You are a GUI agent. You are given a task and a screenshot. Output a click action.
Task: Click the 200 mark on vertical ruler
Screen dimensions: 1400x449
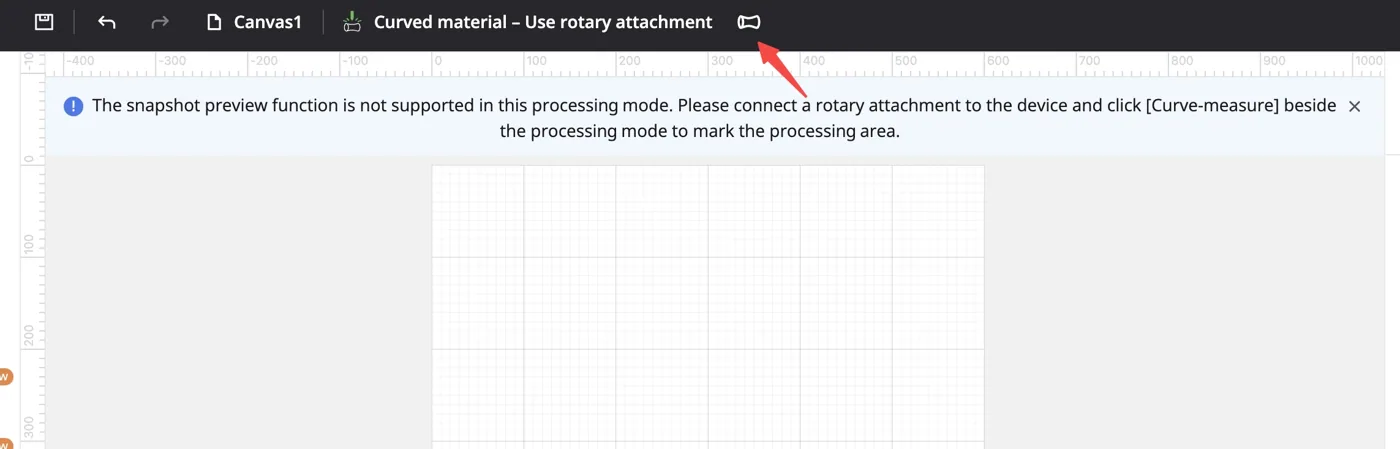click(29, 336)
